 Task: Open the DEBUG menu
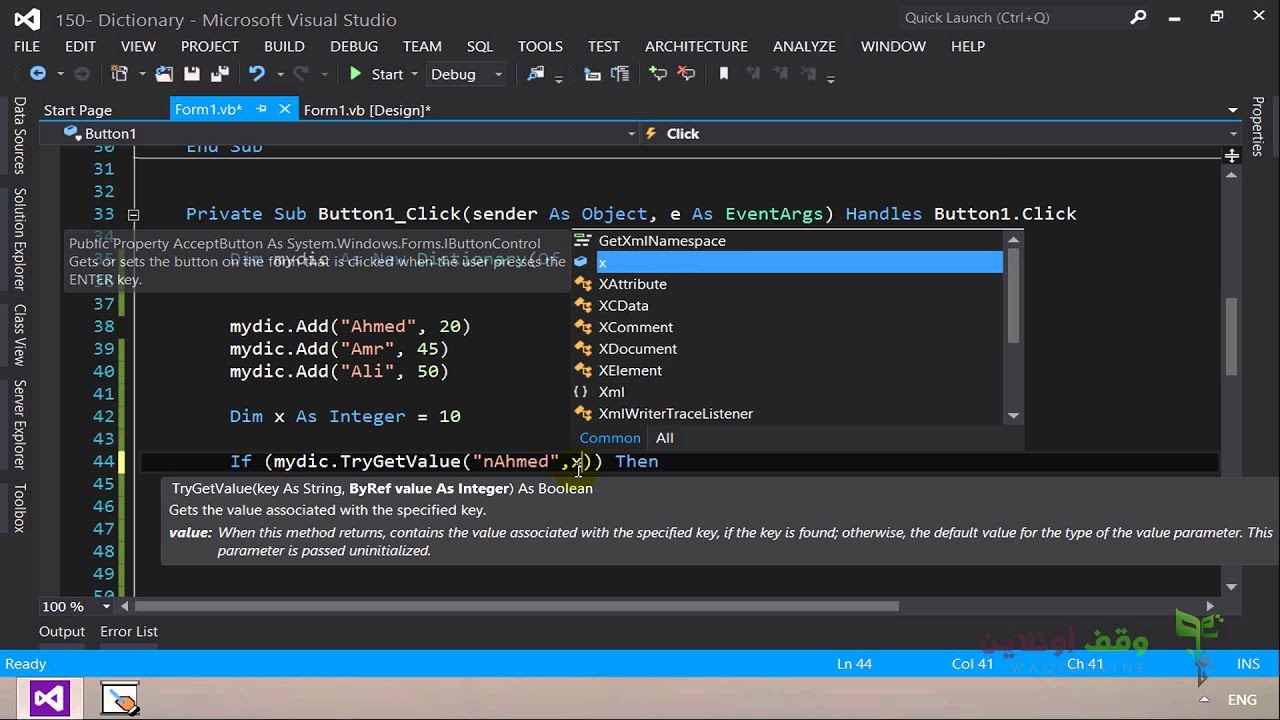coord(354,46)
